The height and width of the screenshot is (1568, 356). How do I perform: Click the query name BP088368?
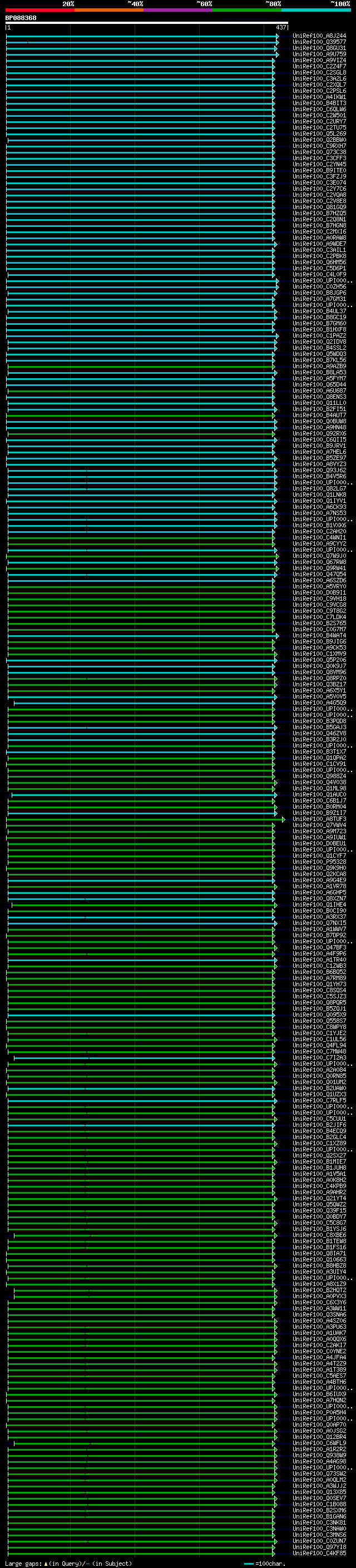coord(21,18)
